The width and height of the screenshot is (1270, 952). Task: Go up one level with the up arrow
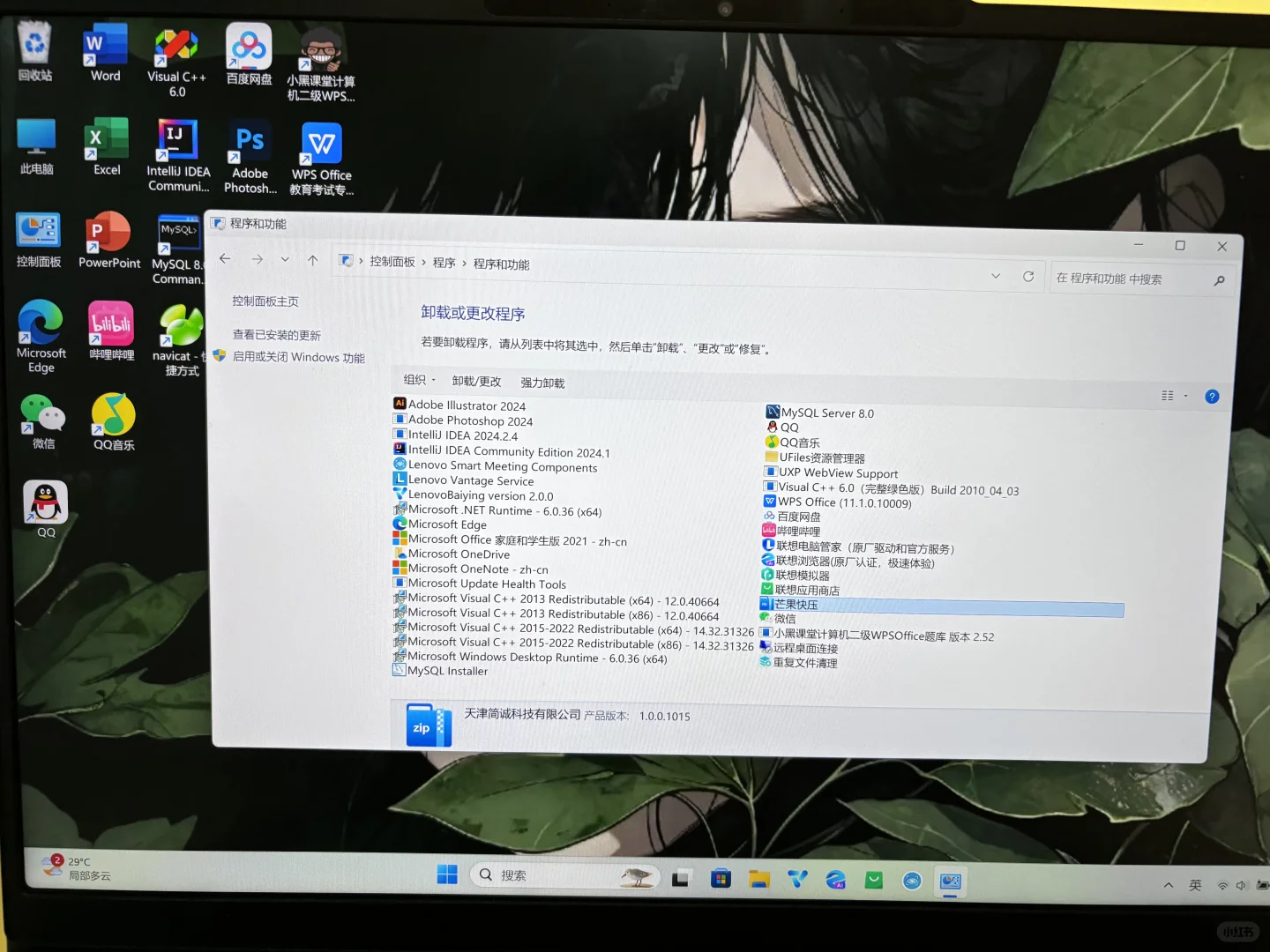pyautogui.click(x=312, y=260)
